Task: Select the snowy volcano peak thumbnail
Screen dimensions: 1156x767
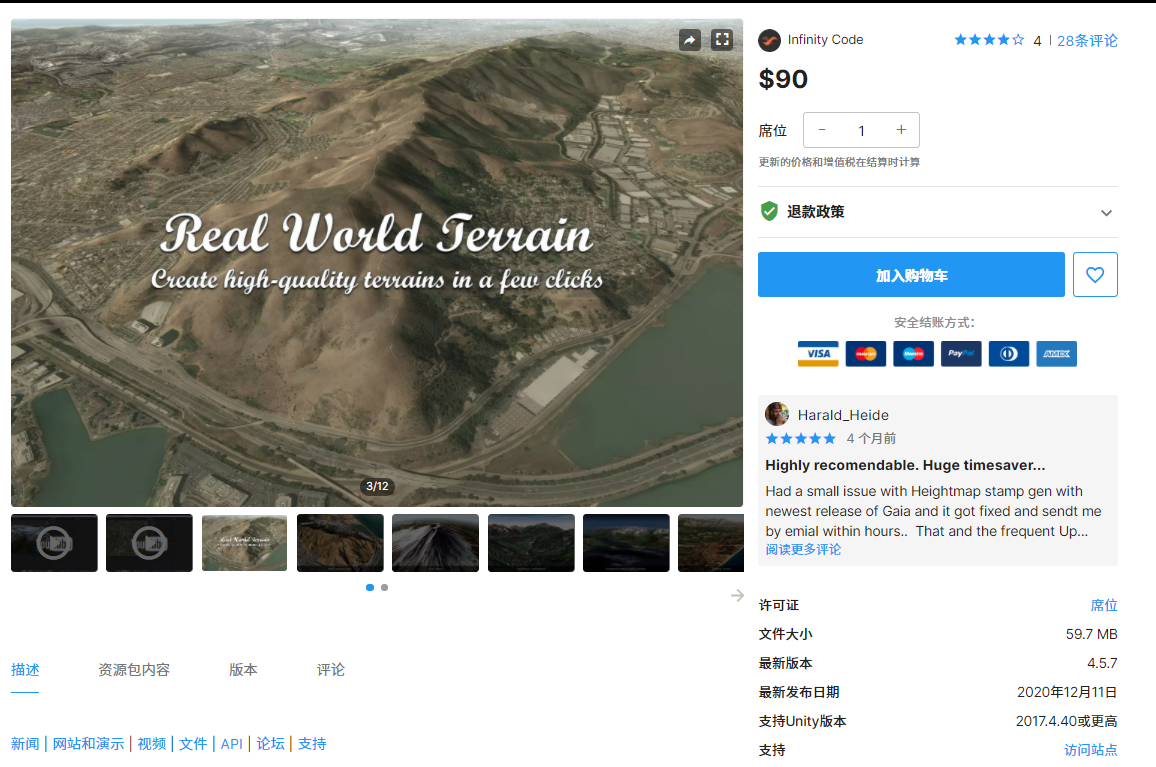Action: tap(436, 543)
